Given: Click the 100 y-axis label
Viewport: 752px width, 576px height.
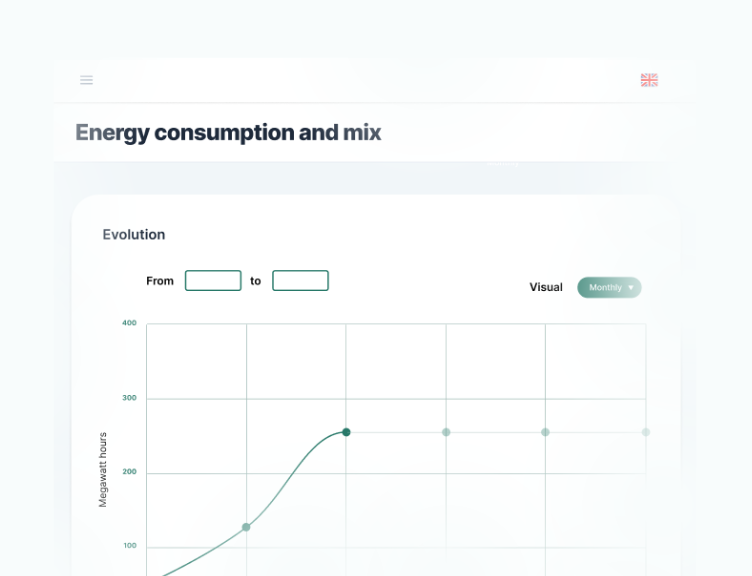Looking at the screenshot, I should [x=129, y=546].
